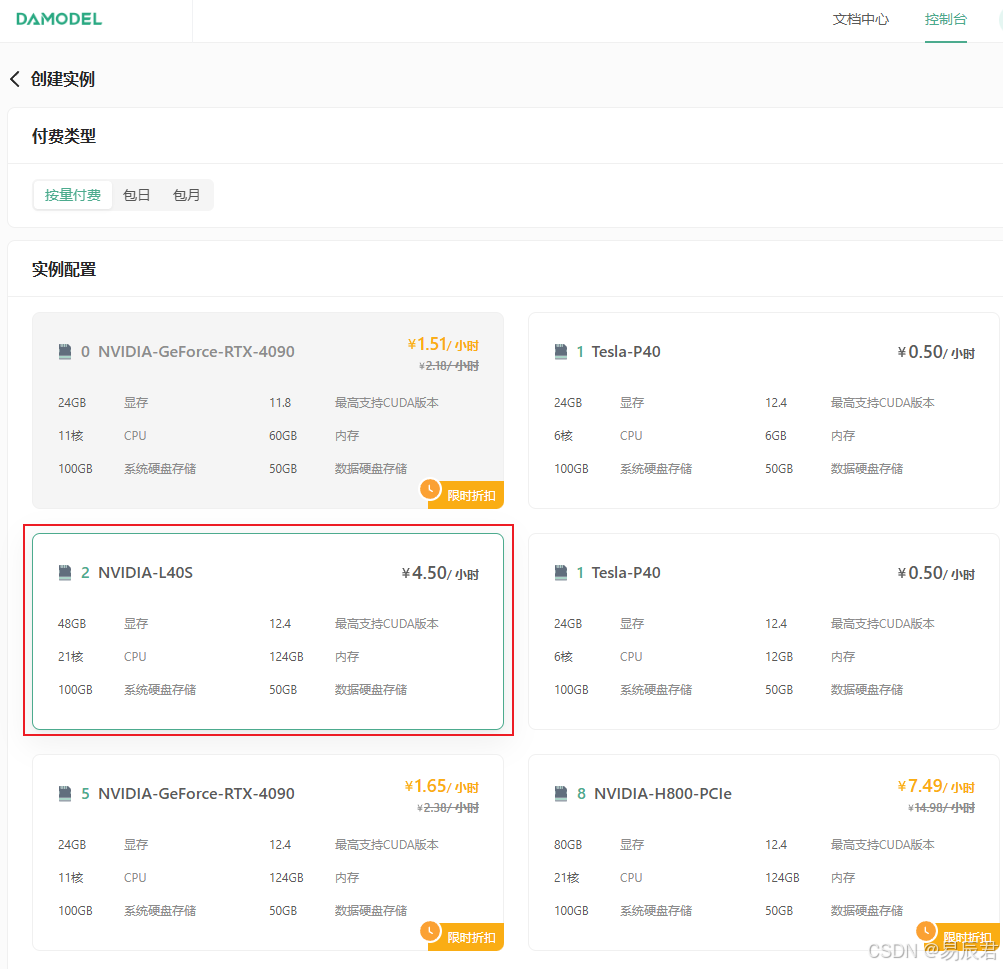Click the DAMODEL logo
Viewport: 1003px width, 969px height.
[59, 19]
